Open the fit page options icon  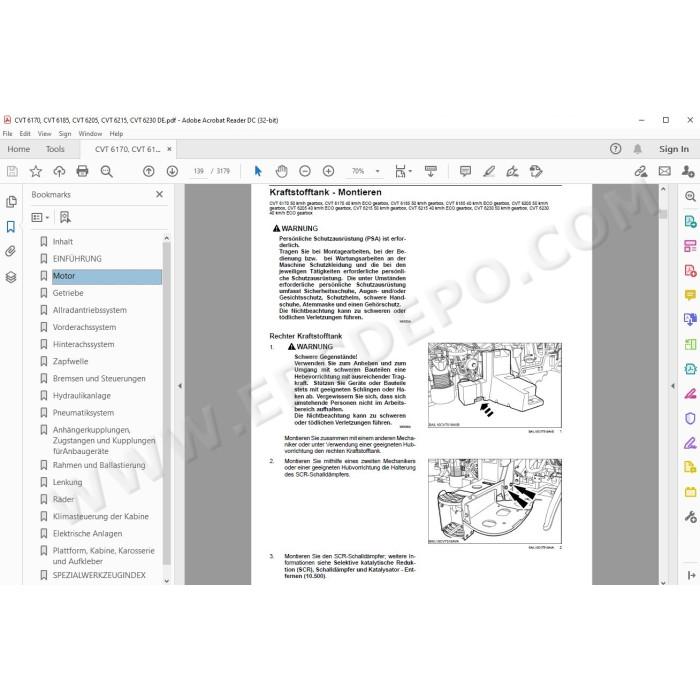[x=403, y=171]
